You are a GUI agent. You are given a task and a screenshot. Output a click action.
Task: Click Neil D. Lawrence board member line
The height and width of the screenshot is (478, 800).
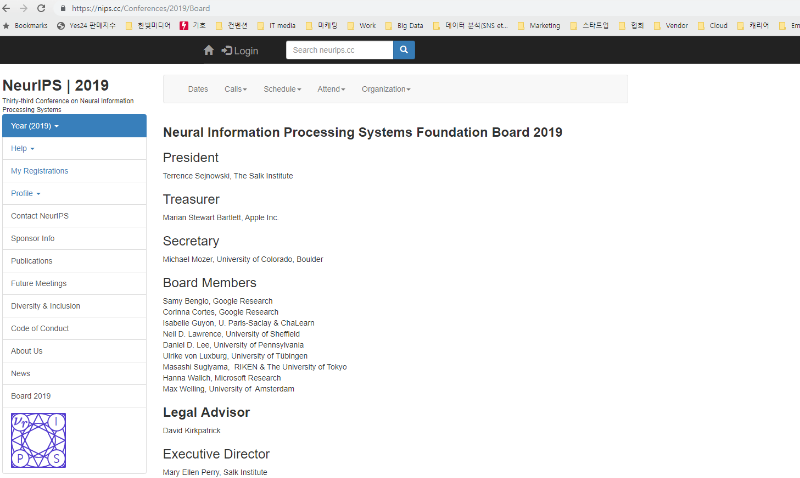(x=231, y=334)
